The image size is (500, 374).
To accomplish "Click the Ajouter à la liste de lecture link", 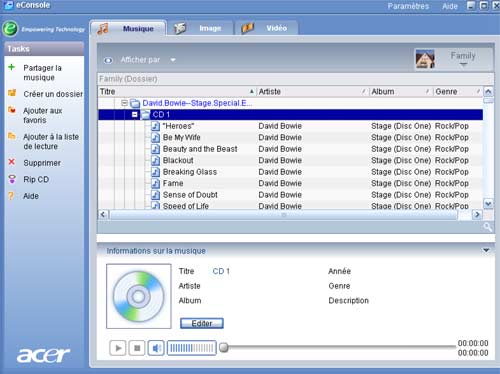I will tap(51, 142).
